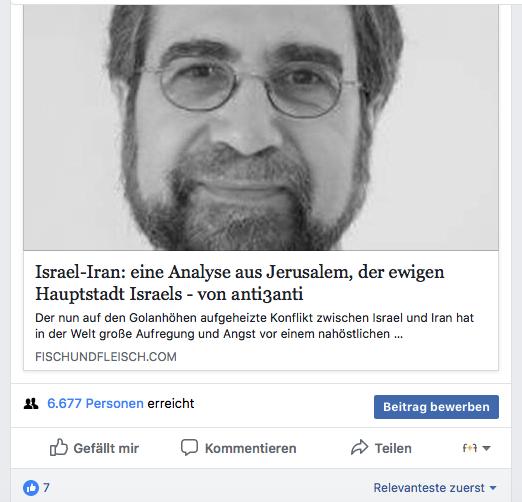
Task: Open the 6.677 Personen reach link
Action: (95, 404)
